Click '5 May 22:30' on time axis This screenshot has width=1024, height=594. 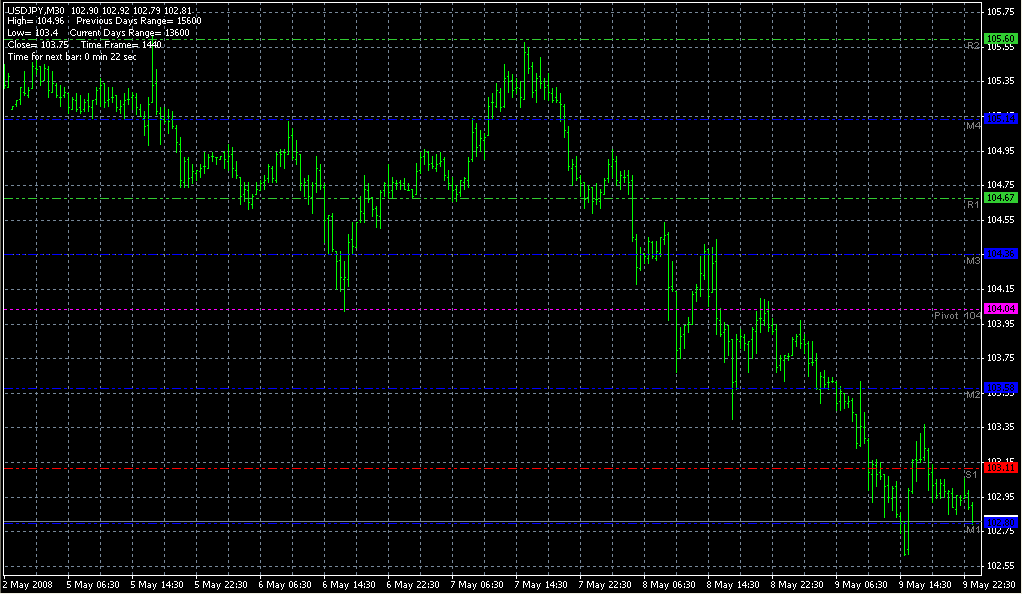coord(221,585)
